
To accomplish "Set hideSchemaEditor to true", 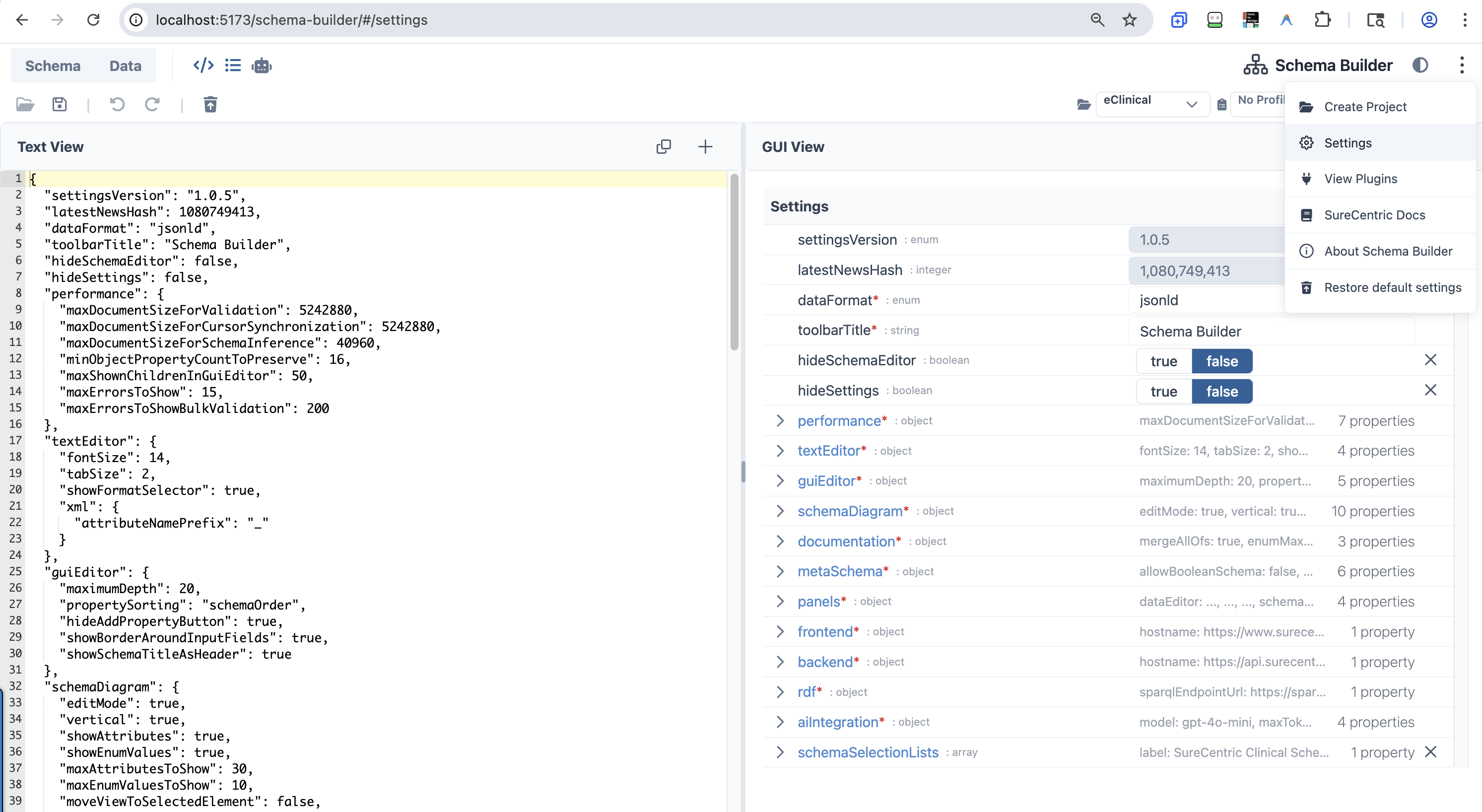I will click(1164, 361).
